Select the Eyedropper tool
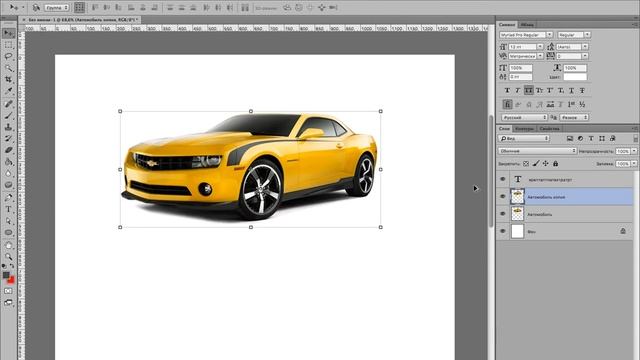The width and height of the screenshot is (640, 360). click(x=9, y=91)
